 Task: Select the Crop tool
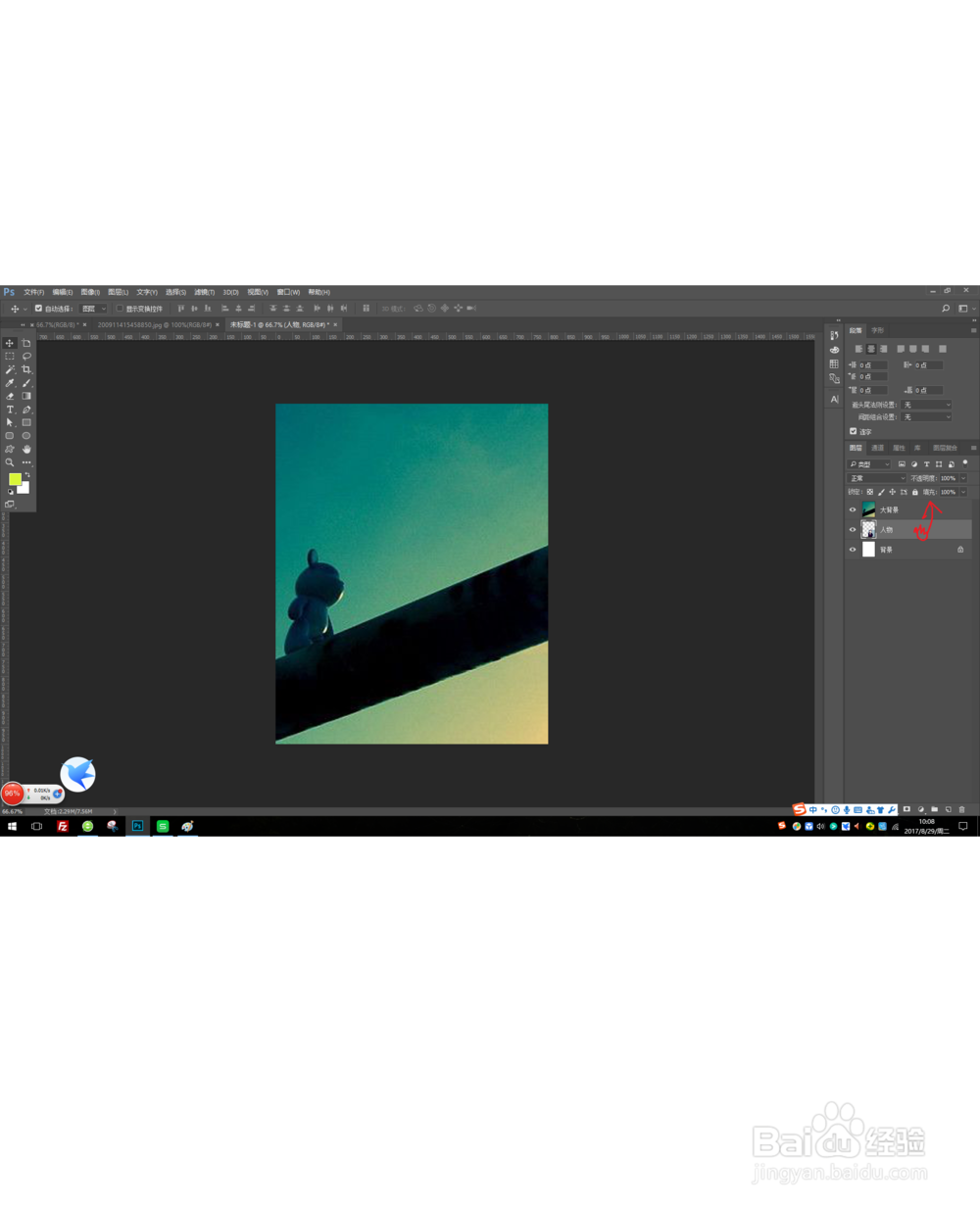click(26, 369)
